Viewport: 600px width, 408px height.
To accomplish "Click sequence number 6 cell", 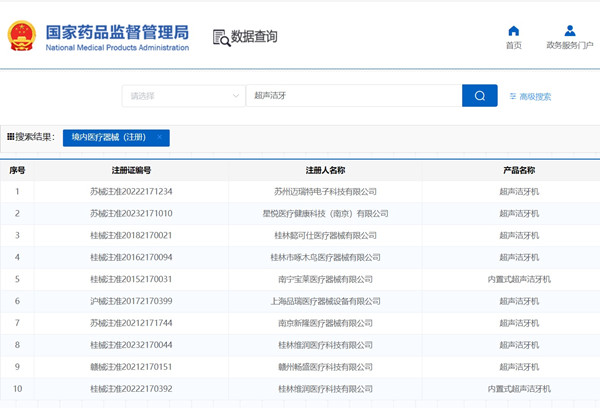I will coord(17,301).
